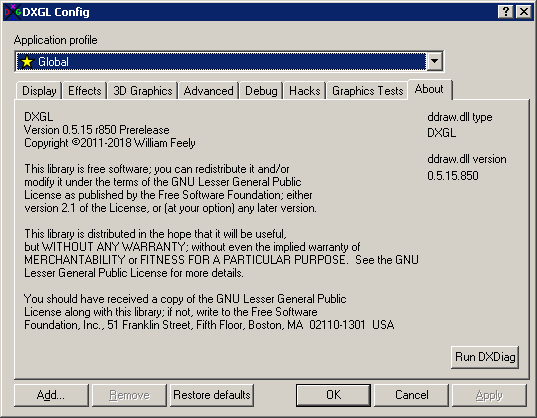Viewport: 537px width, 418px height.
Task: Open the Advanced tab
Action: click(208, 91)
